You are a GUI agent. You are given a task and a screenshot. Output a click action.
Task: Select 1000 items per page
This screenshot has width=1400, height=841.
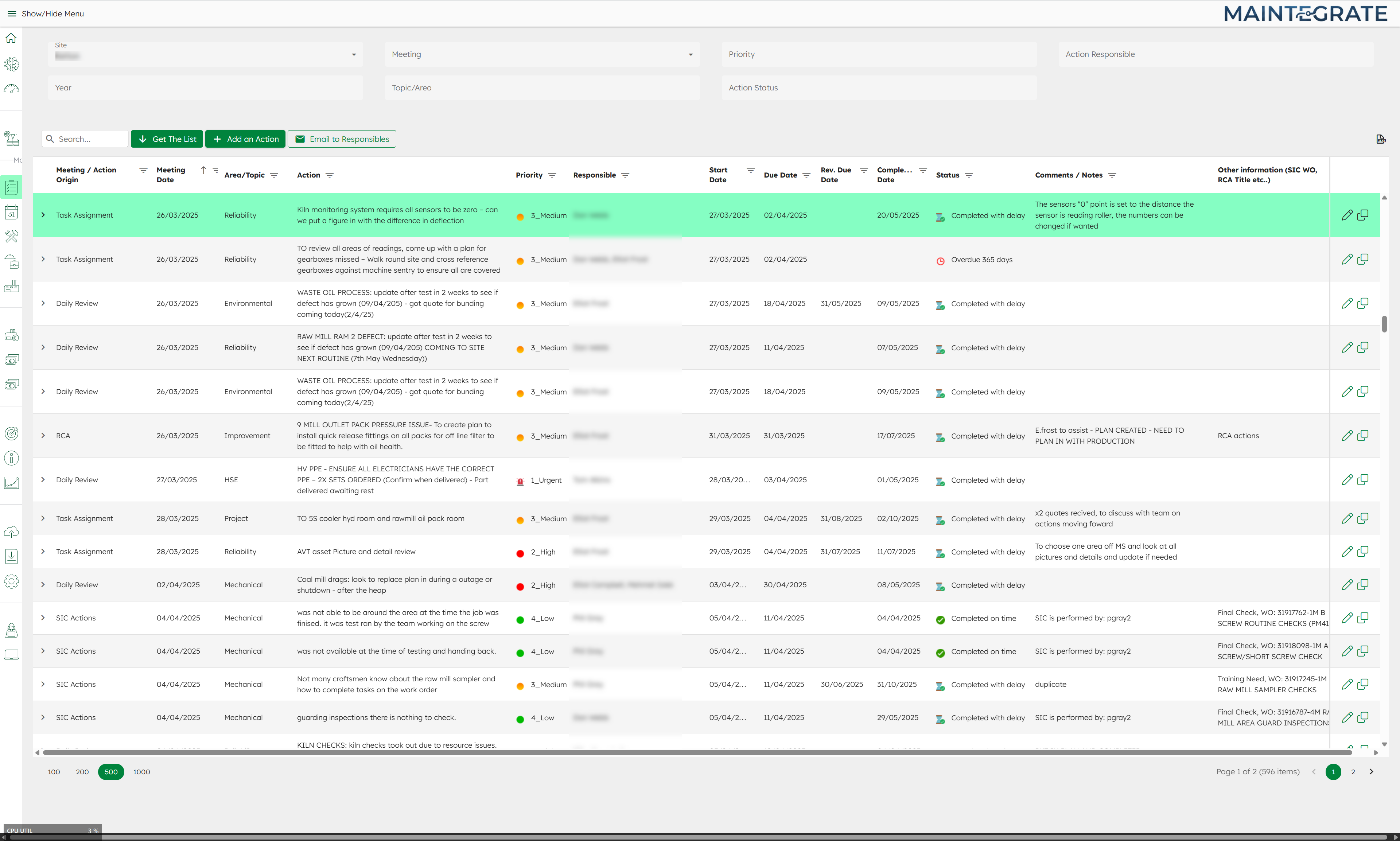142,772
